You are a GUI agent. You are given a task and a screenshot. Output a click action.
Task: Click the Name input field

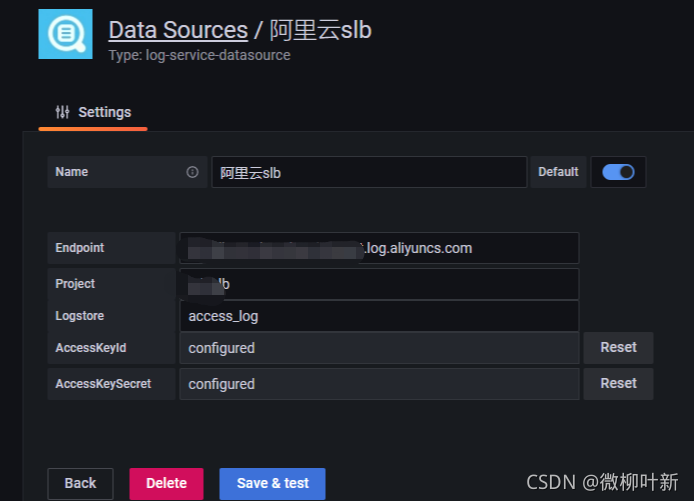point(370,172)
